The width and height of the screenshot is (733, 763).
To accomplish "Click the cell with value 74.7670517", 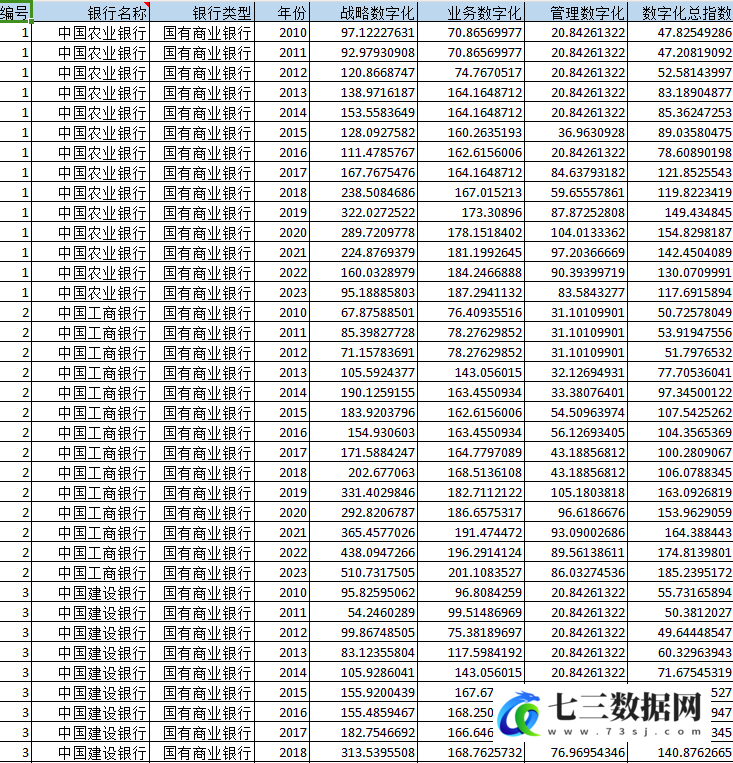I will pos(471,72).
